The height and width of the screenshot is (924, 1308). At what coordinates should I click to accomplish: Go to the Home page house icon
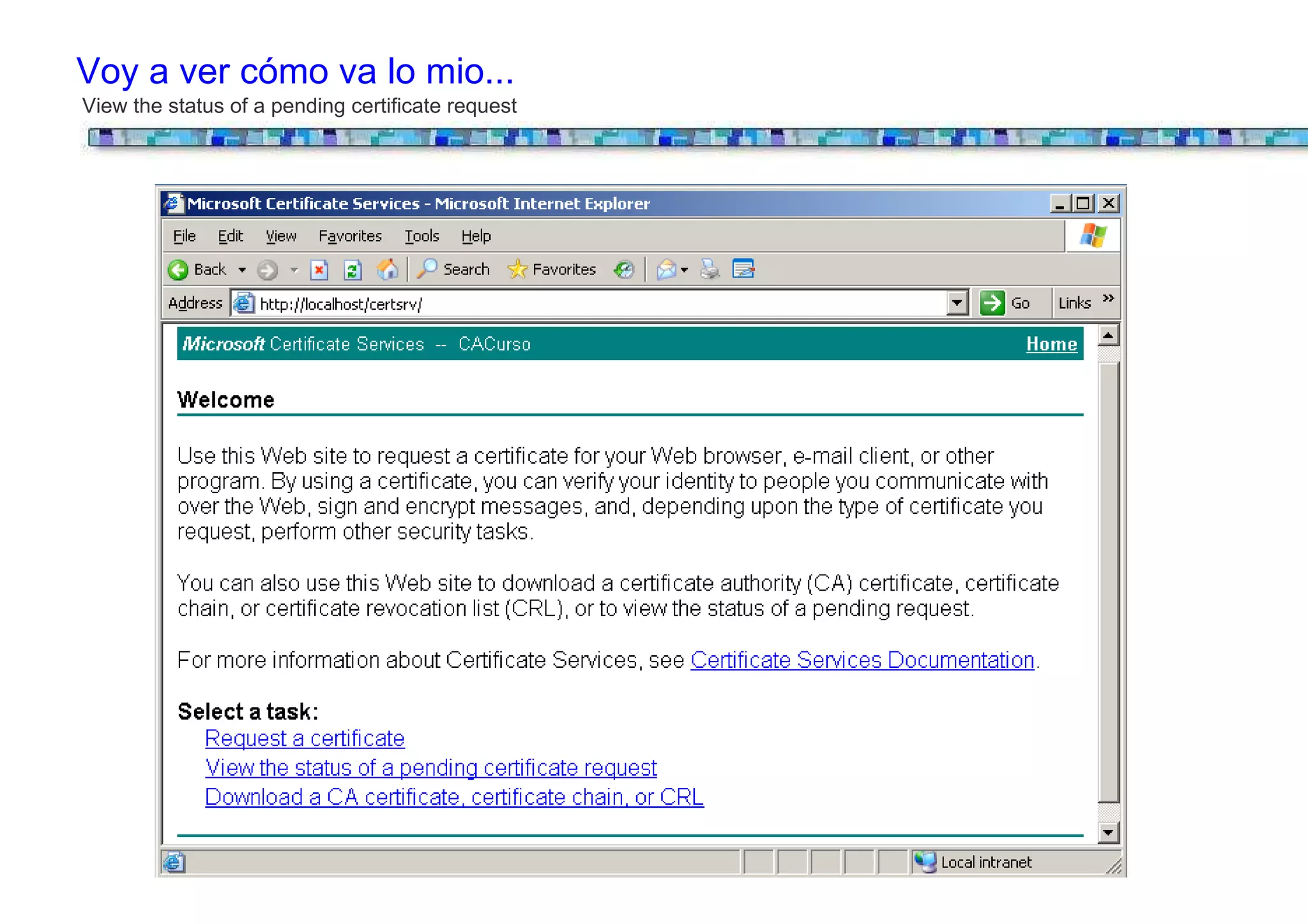coord(387,269)
